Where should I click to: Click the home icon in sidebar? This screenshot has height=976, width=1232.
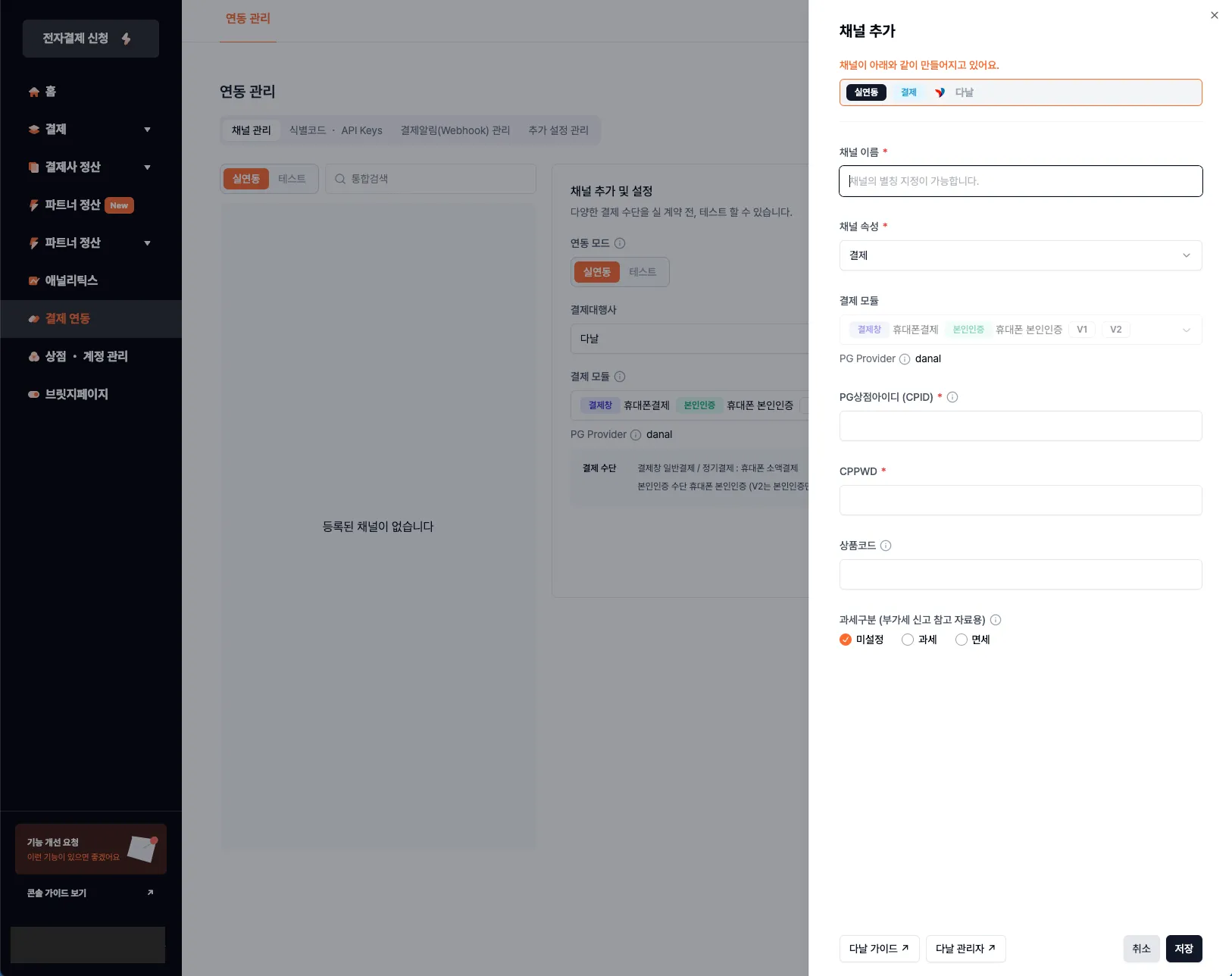pos(34,92)
